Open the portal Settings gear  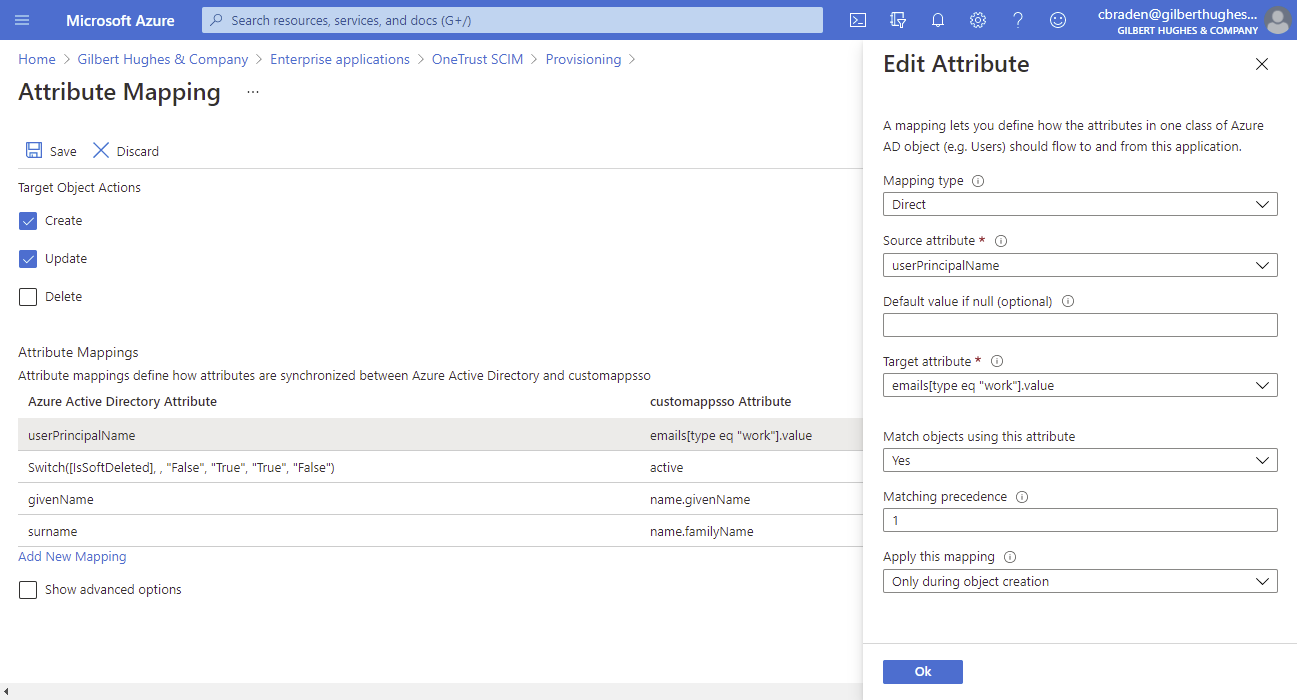click(977, 19)
